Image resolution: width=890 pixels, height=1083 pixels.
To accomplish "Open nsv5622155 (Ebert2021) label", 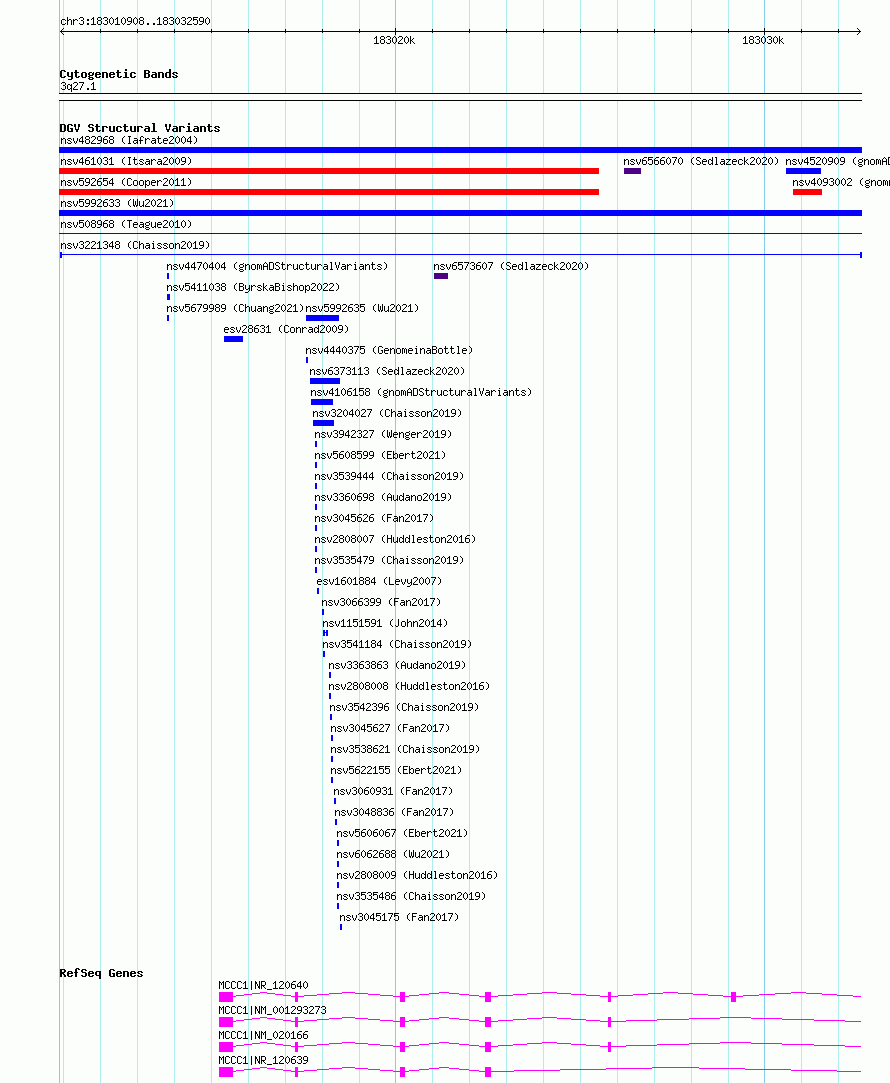I will (x=396, y=770).
